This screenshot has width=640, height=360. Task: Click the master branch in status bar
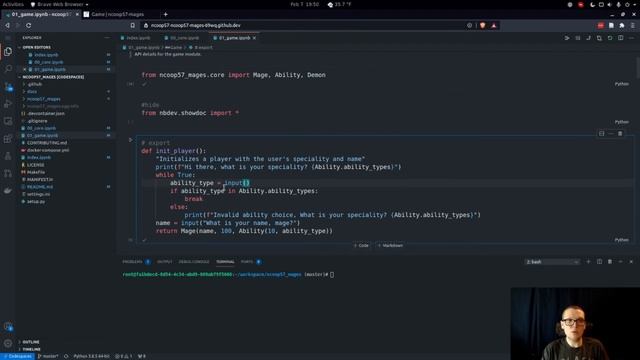[x=48, y=356]
